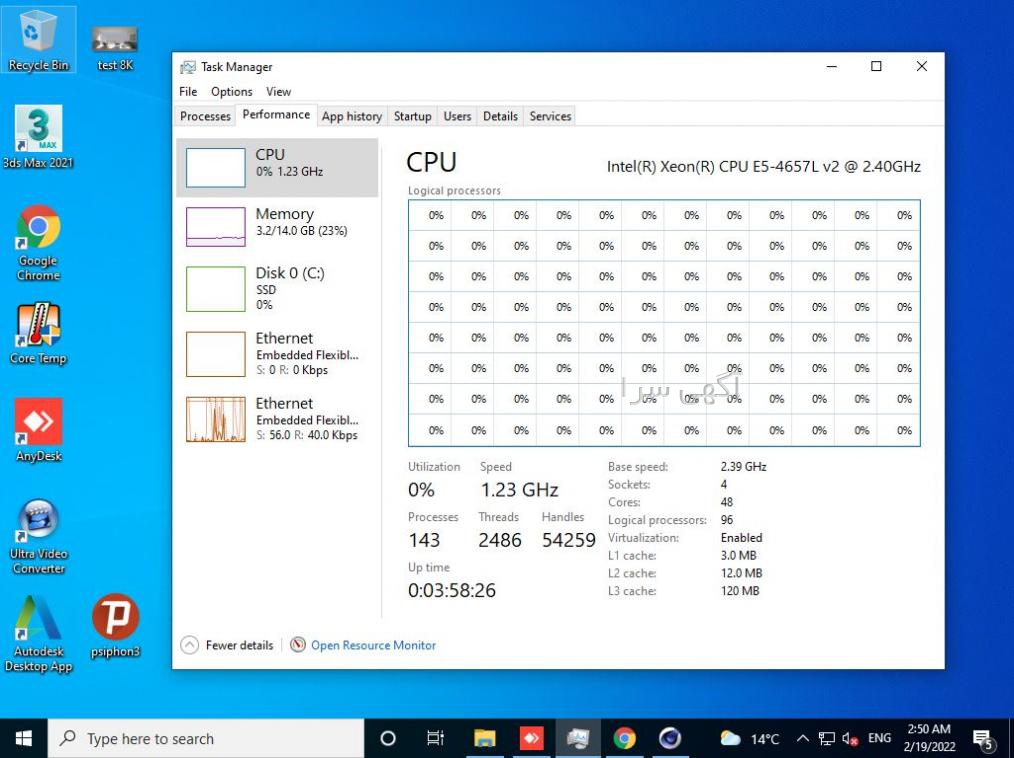
Task: Open the Services tab
Action: [x=550, y=116]
